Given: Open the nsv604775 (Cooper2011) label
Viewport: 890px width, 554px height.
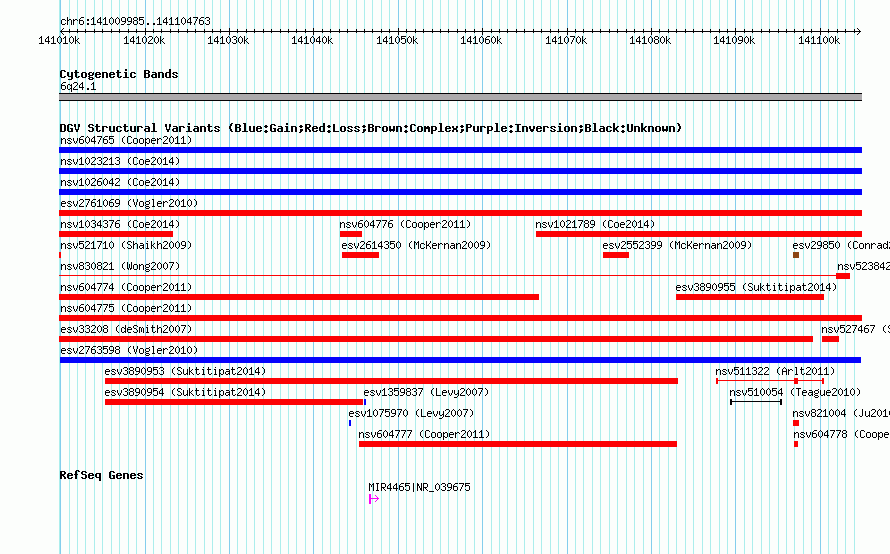Looking at the screenshot, I should pos(126,308).
